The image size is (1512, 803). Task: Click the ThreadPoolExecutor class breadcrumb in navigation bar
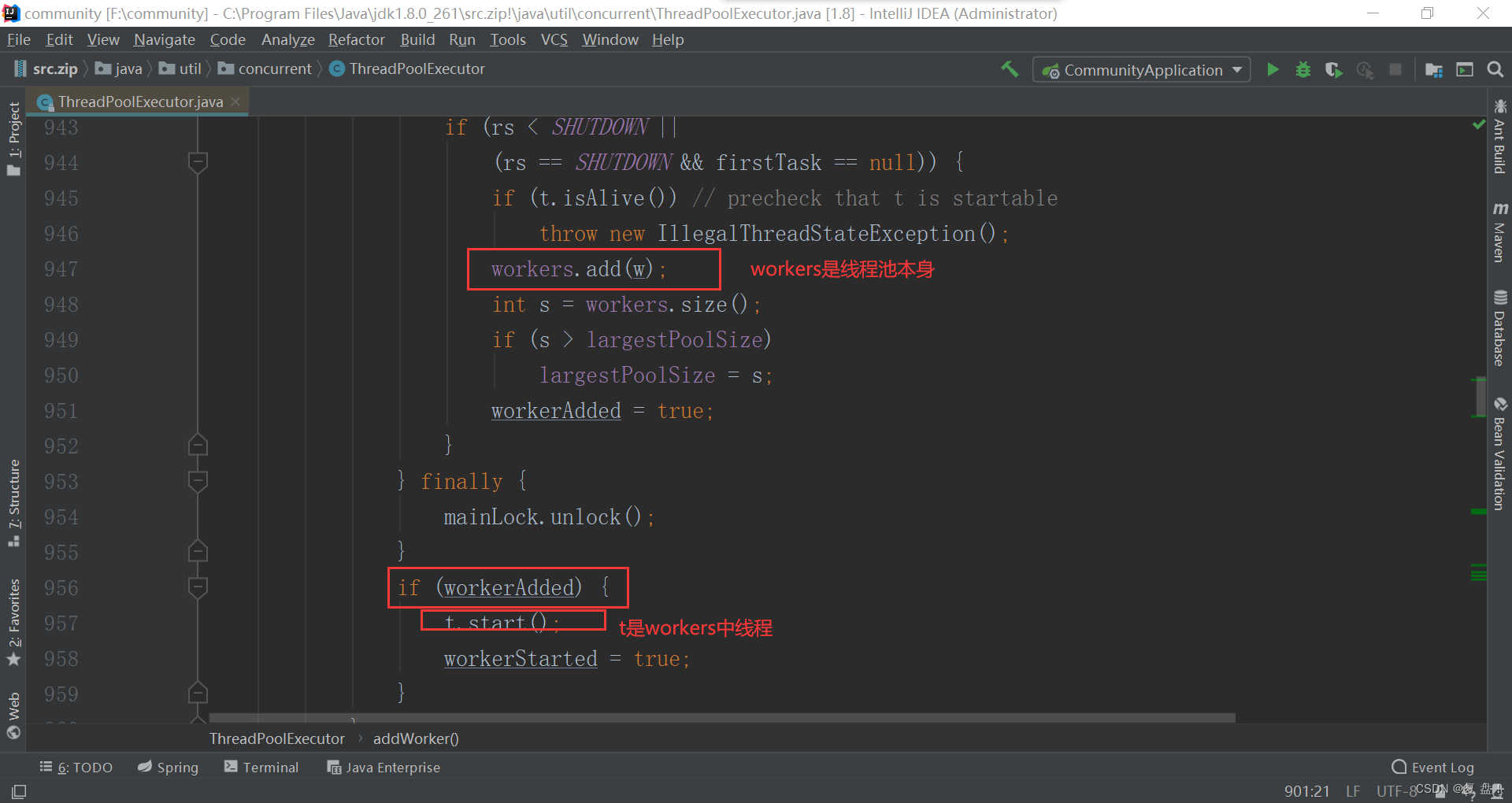click(407, 69)
